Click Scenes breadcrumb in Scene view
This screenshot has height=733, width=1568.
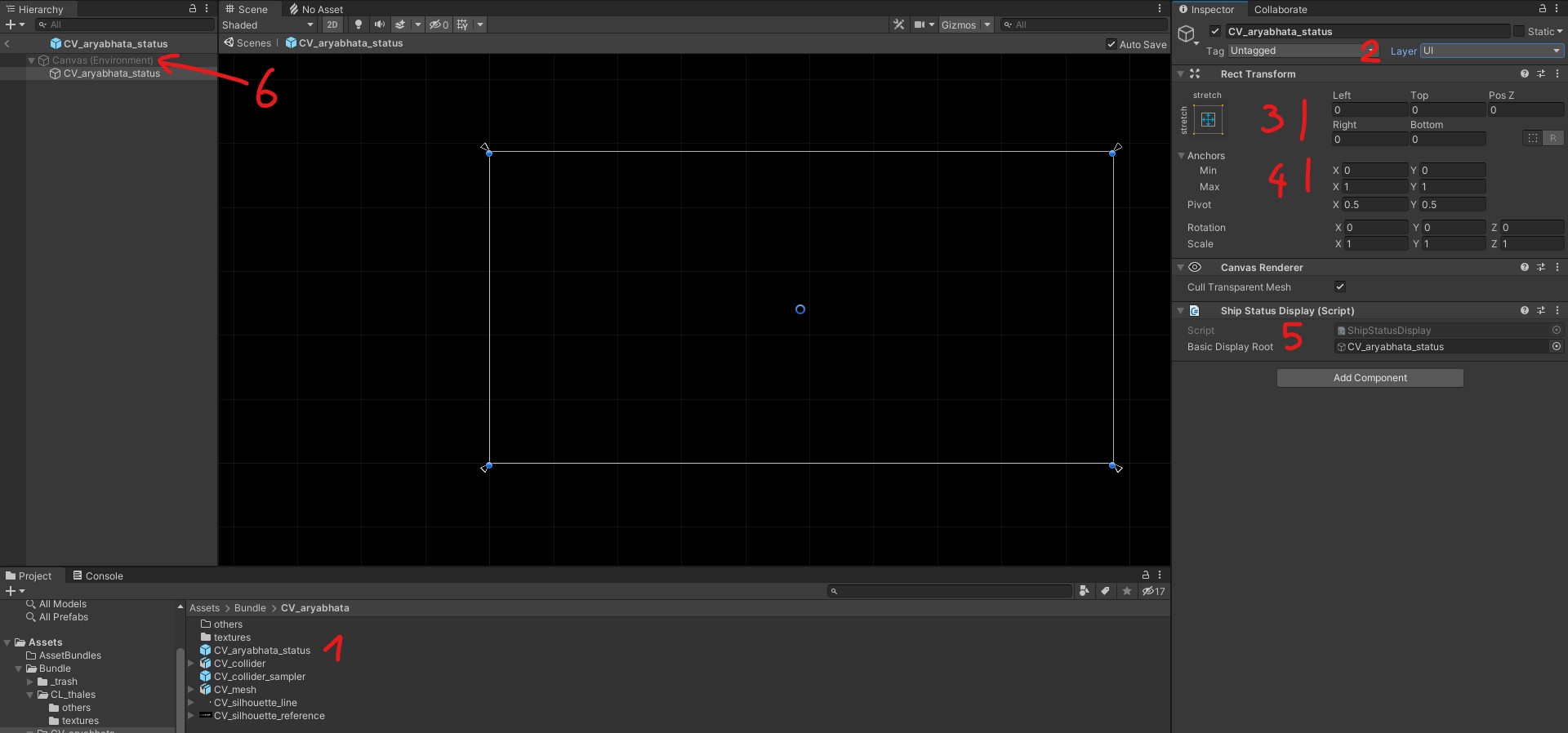253,43
